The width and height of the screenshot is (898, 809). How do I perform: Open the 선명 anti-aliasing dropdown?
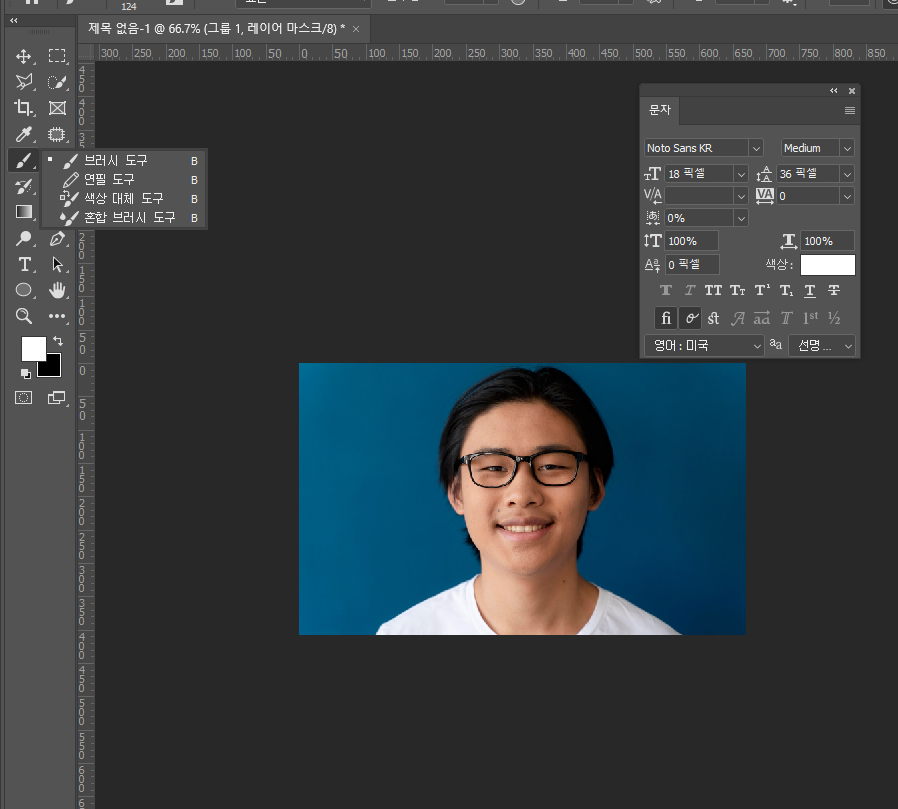(x=822, y=346)
